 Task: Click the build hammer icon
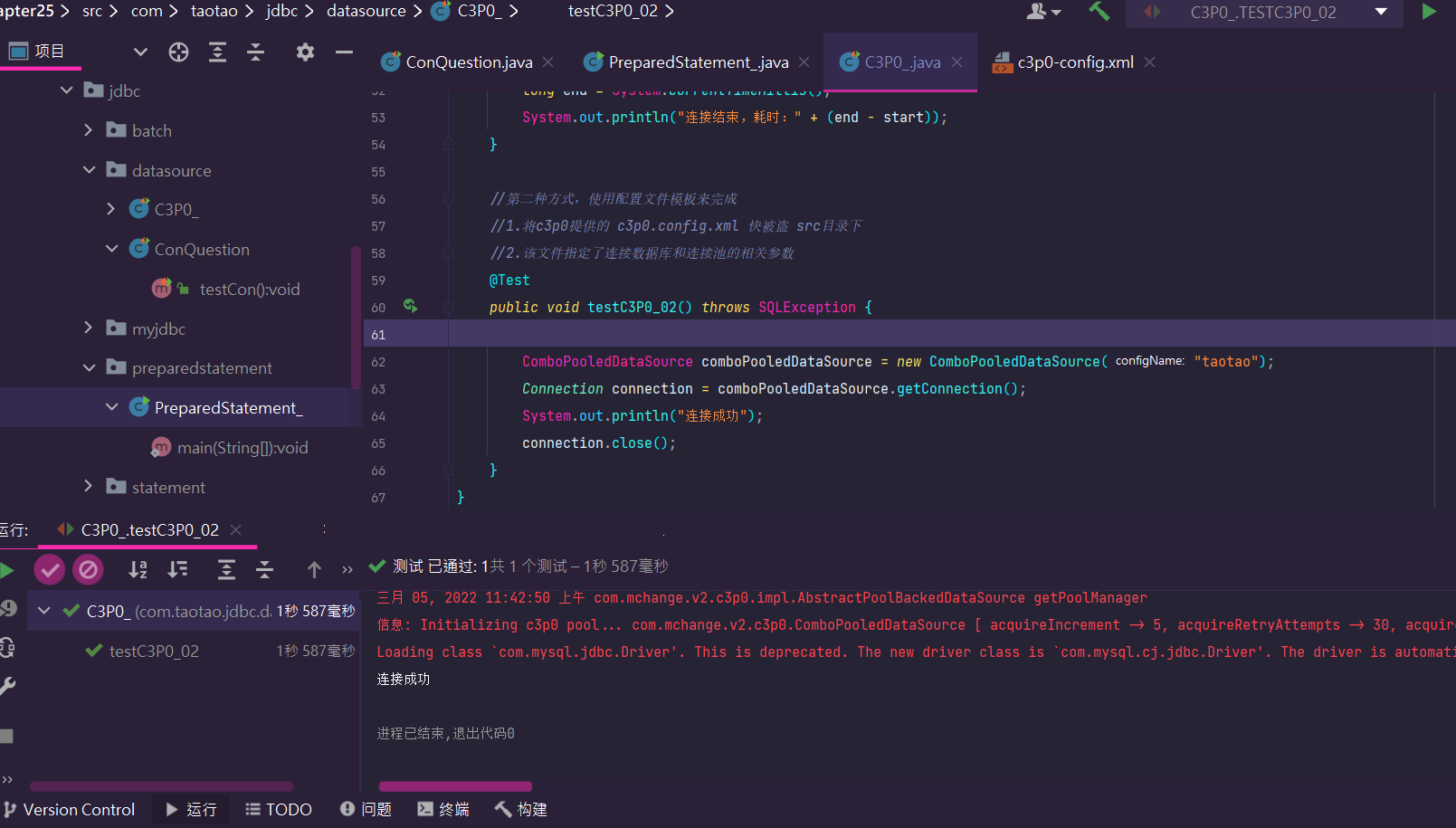(1099, 12)
